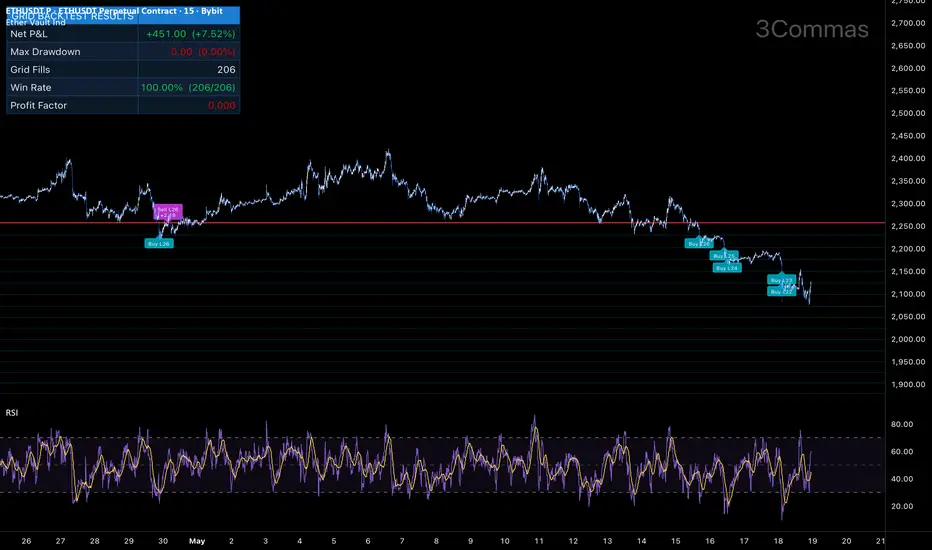Click the Buy L22 grid marker

(782, 291)
